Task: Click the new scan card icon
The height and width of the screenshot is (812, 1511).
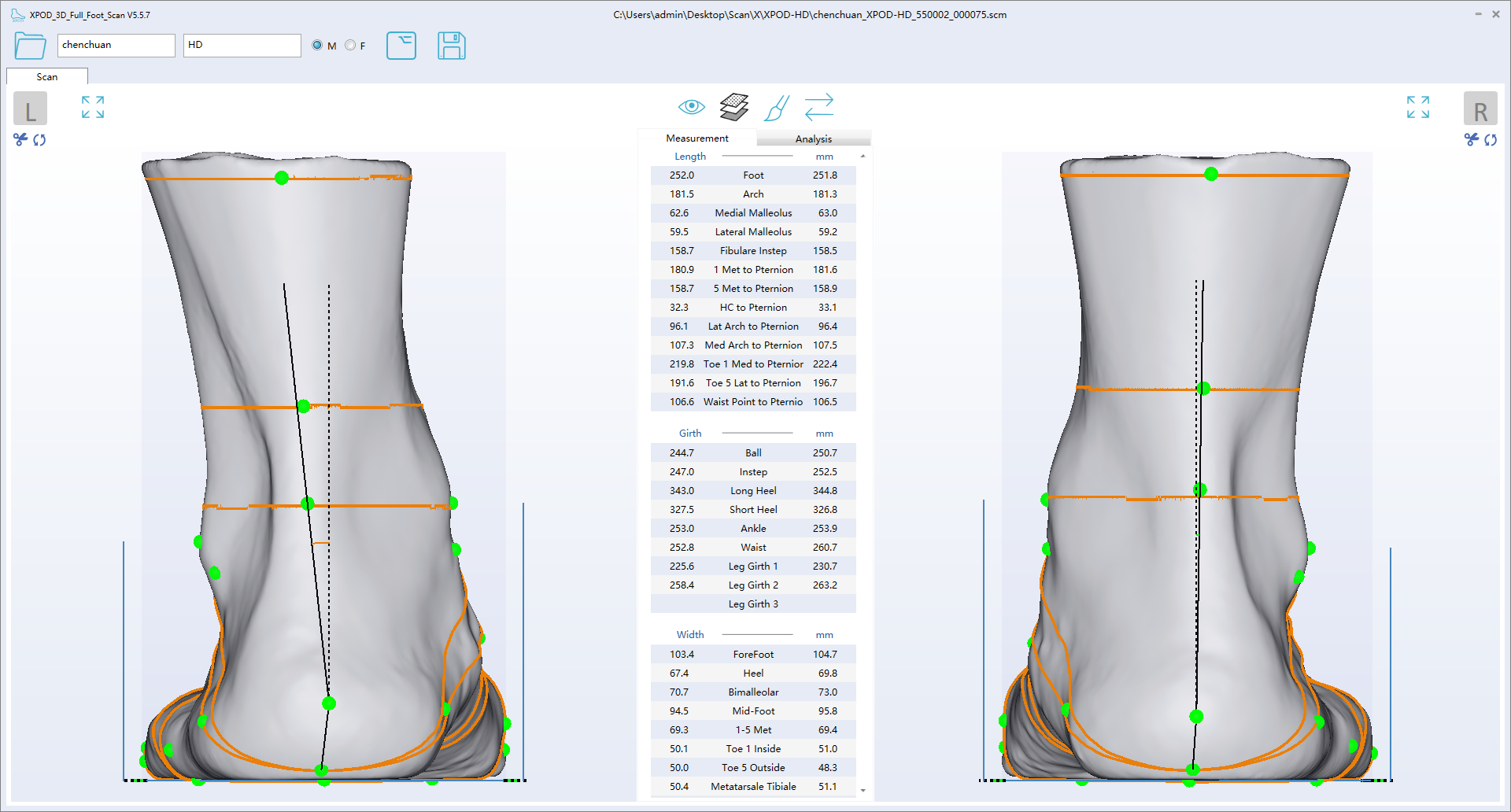Action: [401, 46]
